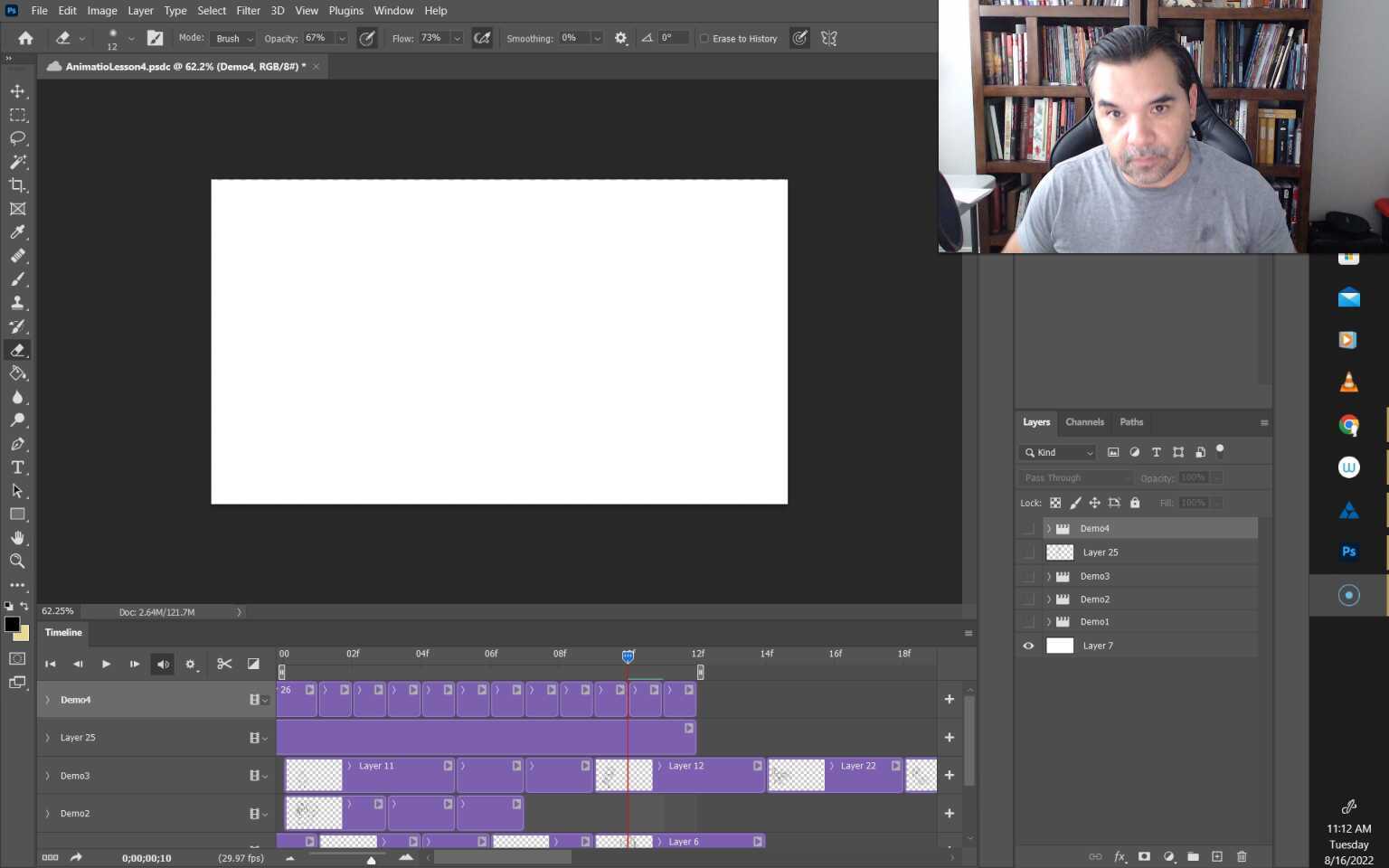This screenshot has width=1389, height=868.
Task: Delete layer using trash icon
Action: (1242, 856)
